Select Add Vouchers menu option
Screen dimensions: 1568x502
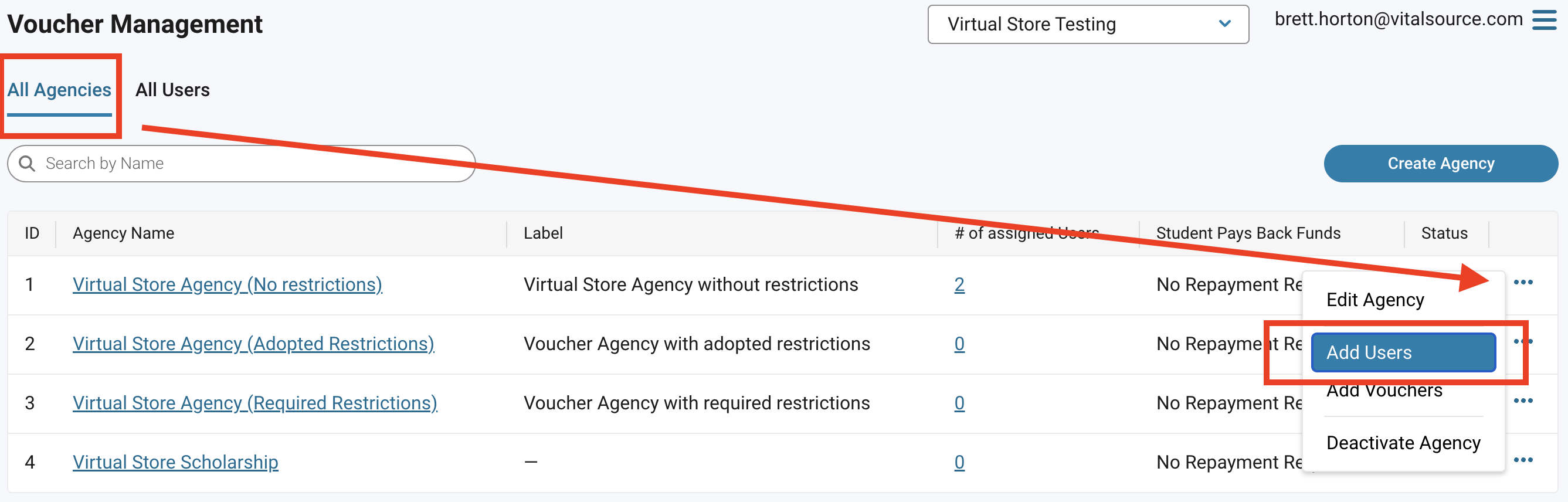click(1383, 391)
